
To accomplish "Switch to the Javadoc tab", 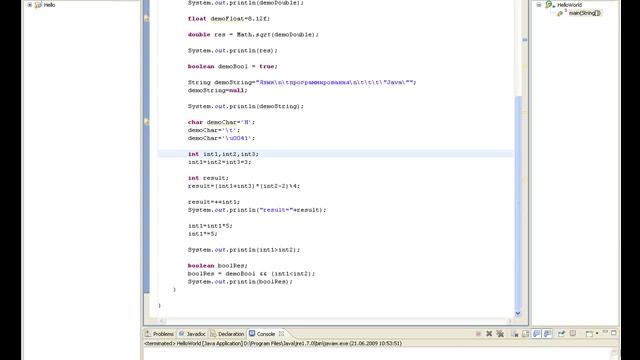I will [192, 334].
